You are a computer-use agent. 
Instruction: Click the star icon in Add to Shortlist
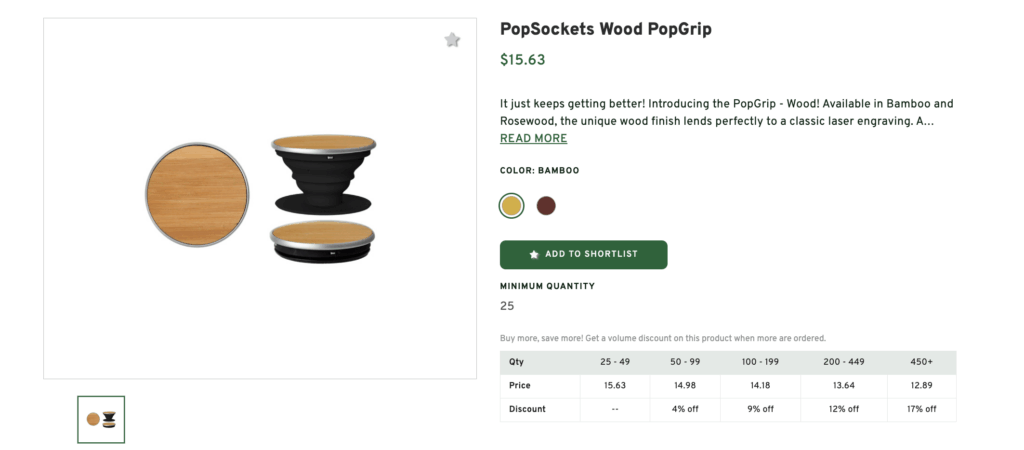[534, 255]
